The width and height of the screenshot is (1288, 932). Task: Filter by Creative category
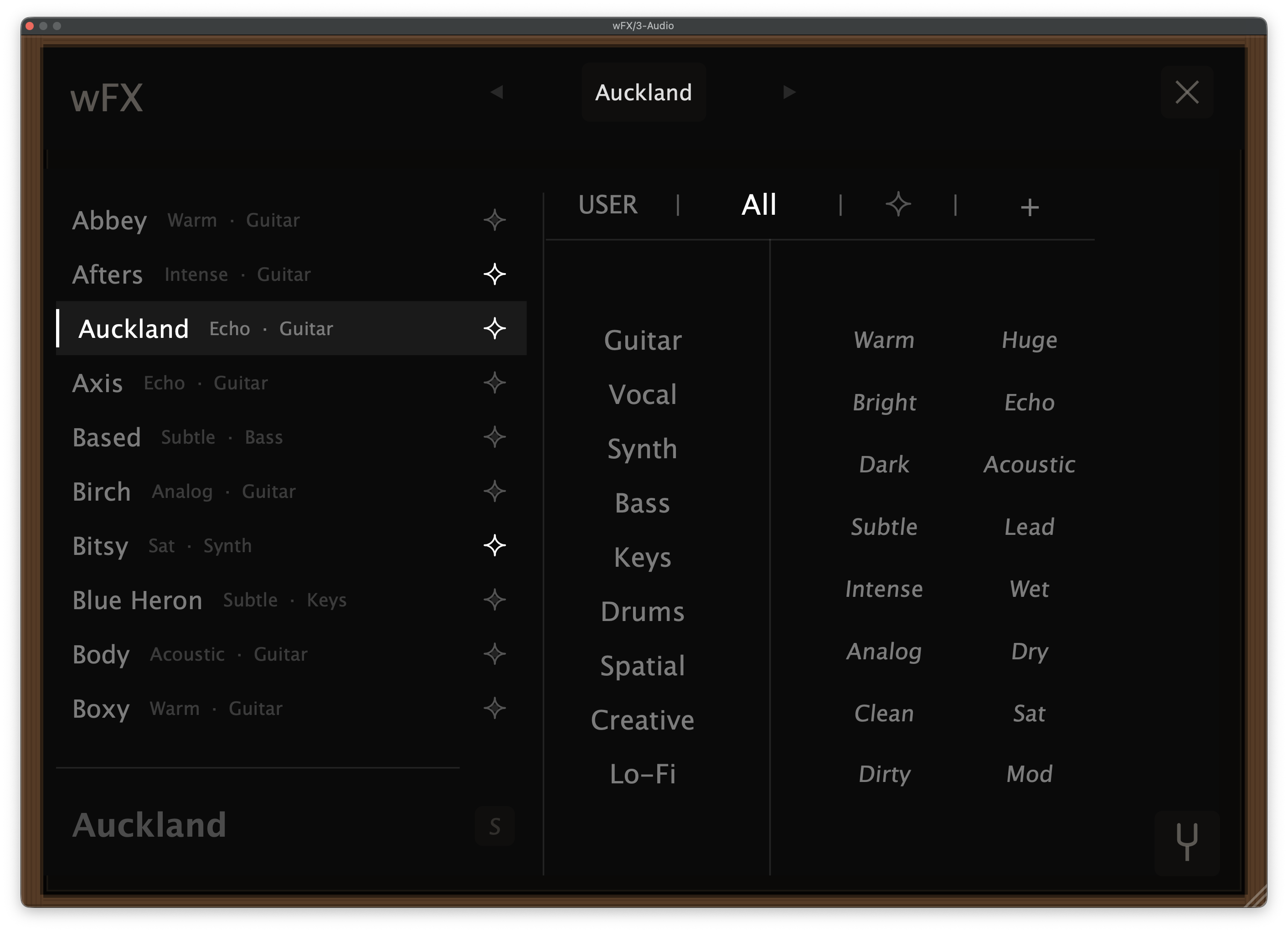642,720
